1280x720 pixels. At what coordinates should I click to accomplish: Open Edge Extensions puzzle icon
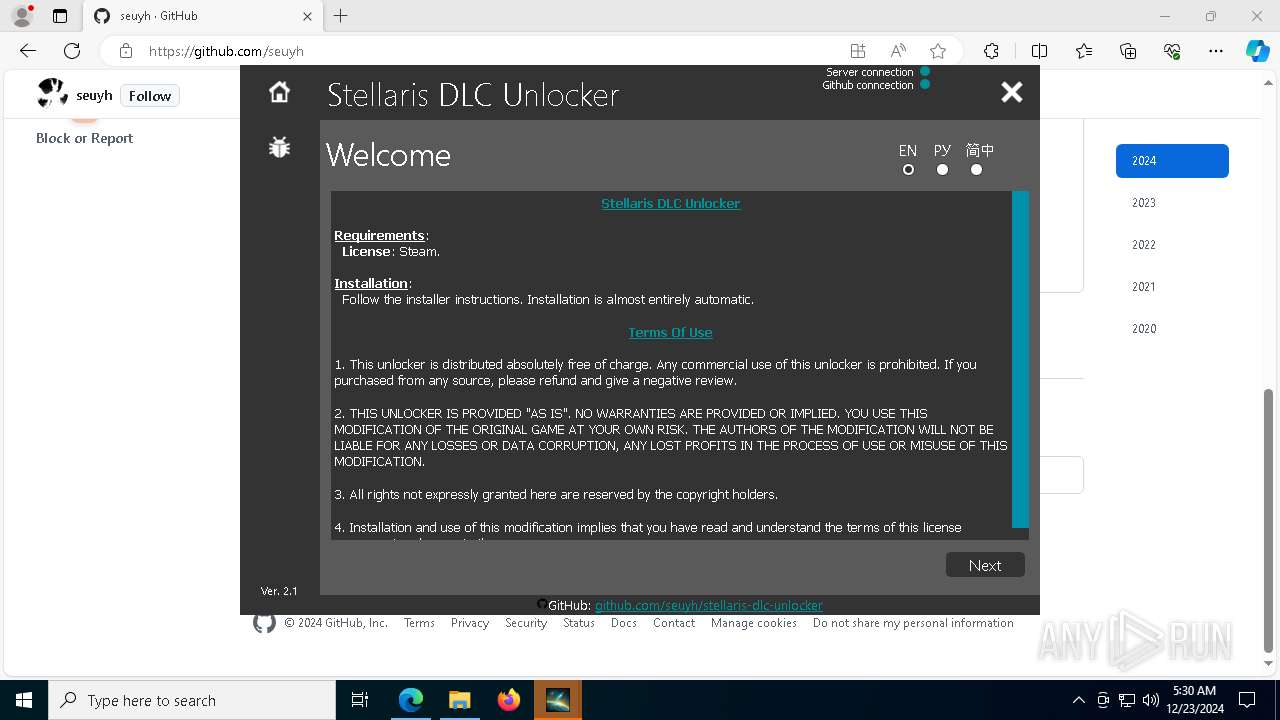point(991,51)
